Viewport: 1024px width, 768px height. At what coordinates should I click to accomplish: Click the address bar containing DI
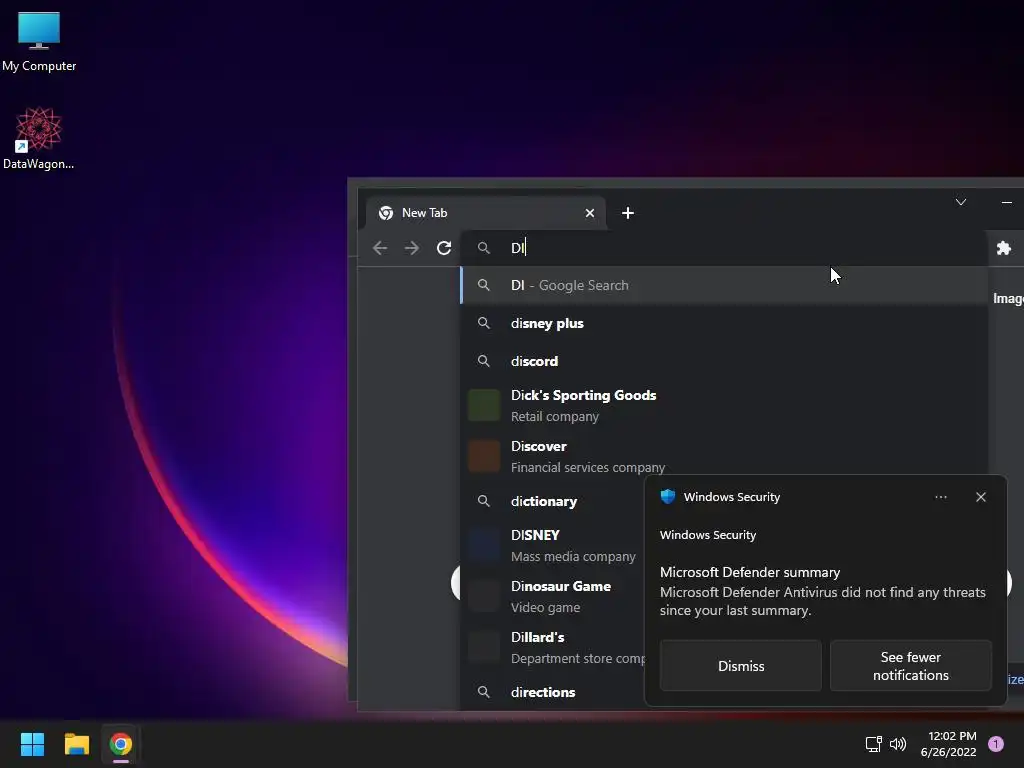(x=724, y=248)
